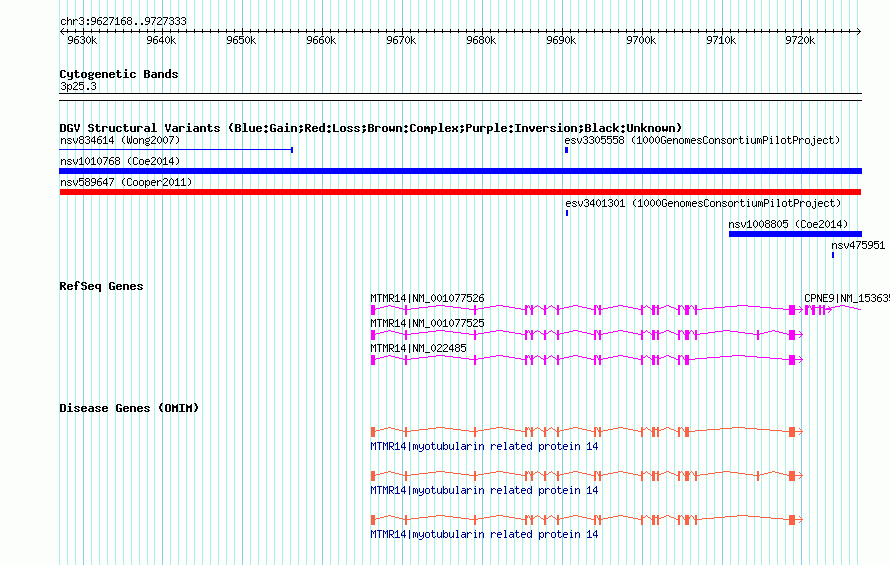Image resolution: width=890 pixels, height=565 pixels.
Task: Click the blue nsv1008805 gain bar
Action: (x=795, y=234)
